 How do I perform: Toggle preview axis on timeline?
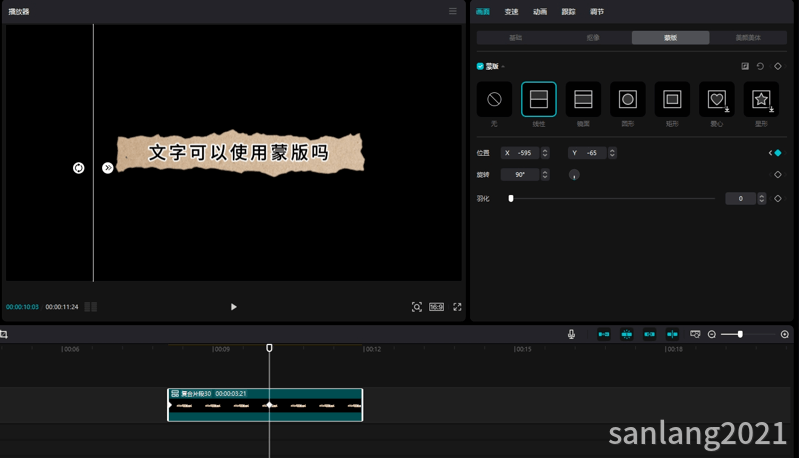pos(672,334)
